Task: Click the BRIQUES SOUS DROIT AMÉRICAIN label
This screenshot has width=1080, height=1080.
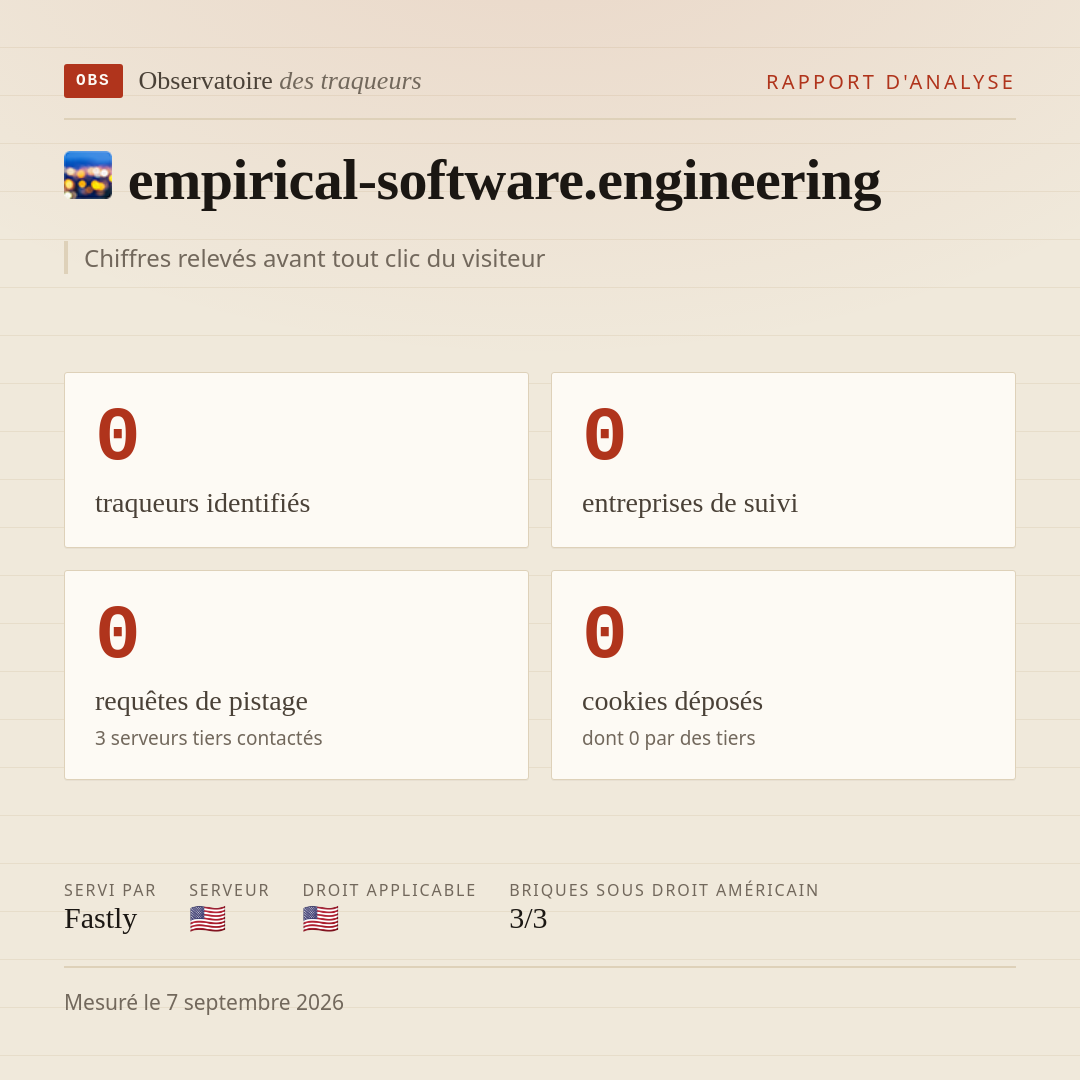Action: [664, 891]
